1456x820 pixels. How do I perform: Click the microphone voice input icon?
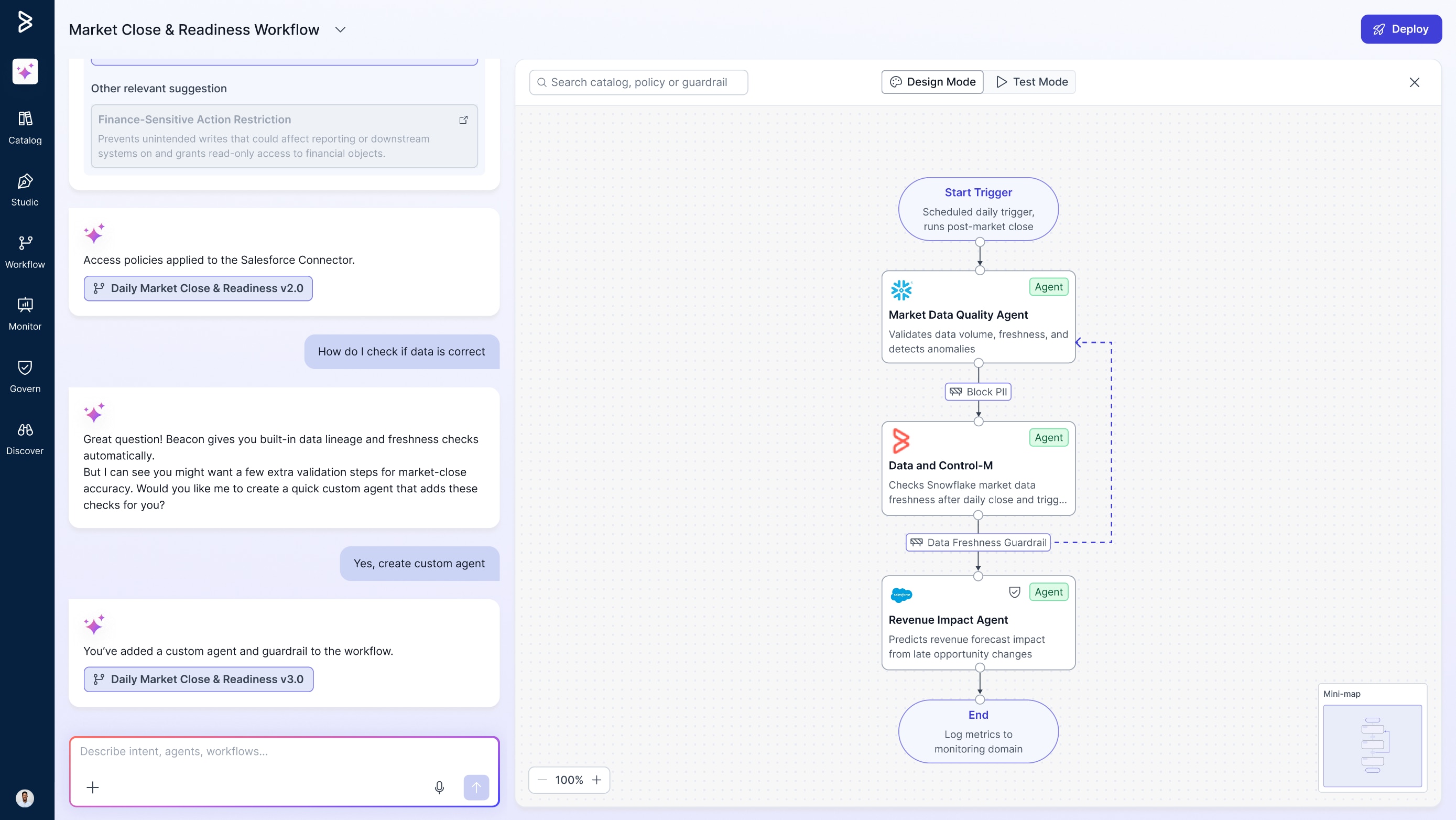(x=439, y=786)
